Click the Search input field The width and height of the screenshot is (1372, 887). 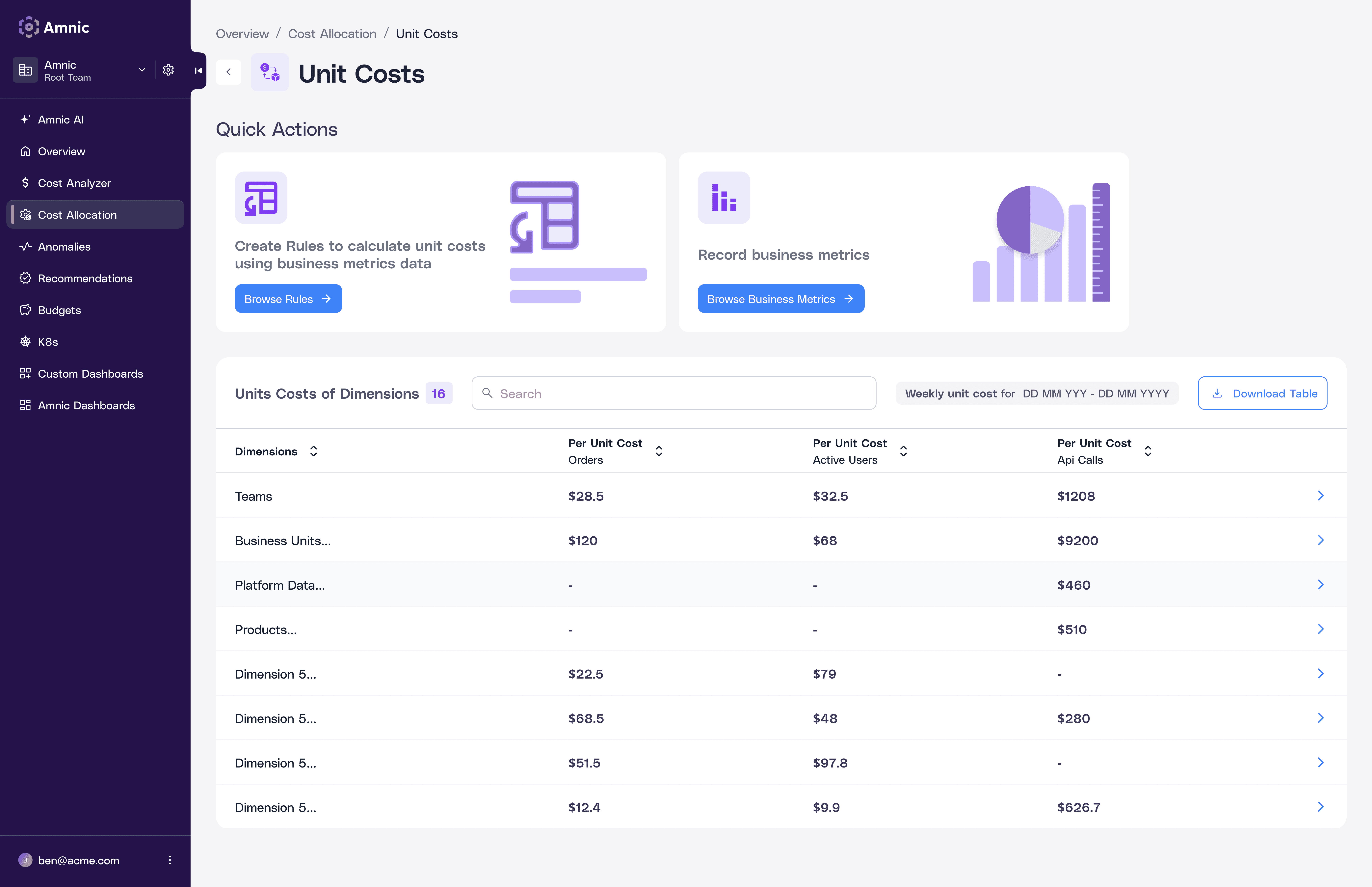coord(674,393)
